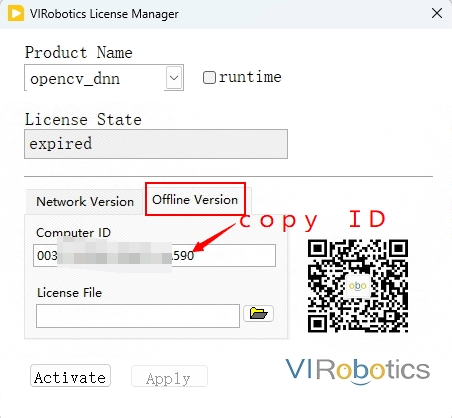Click the Computer ID field
This screenshot has width=452, height=418.
click(154, 256)
